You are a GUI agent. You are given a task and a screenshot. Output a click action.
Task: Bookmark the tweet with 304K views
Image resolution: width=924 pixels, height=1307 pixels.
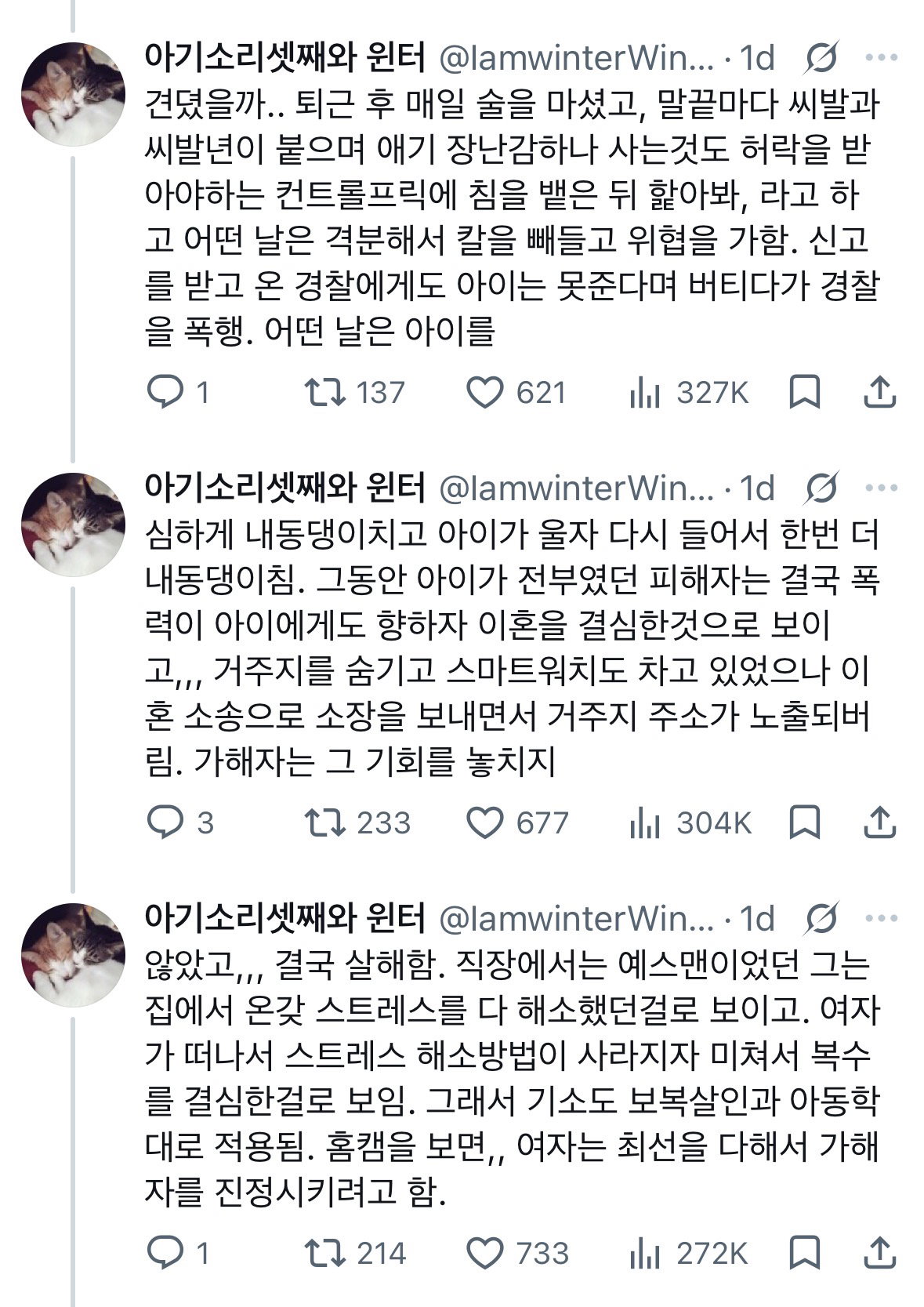point(804,822)
